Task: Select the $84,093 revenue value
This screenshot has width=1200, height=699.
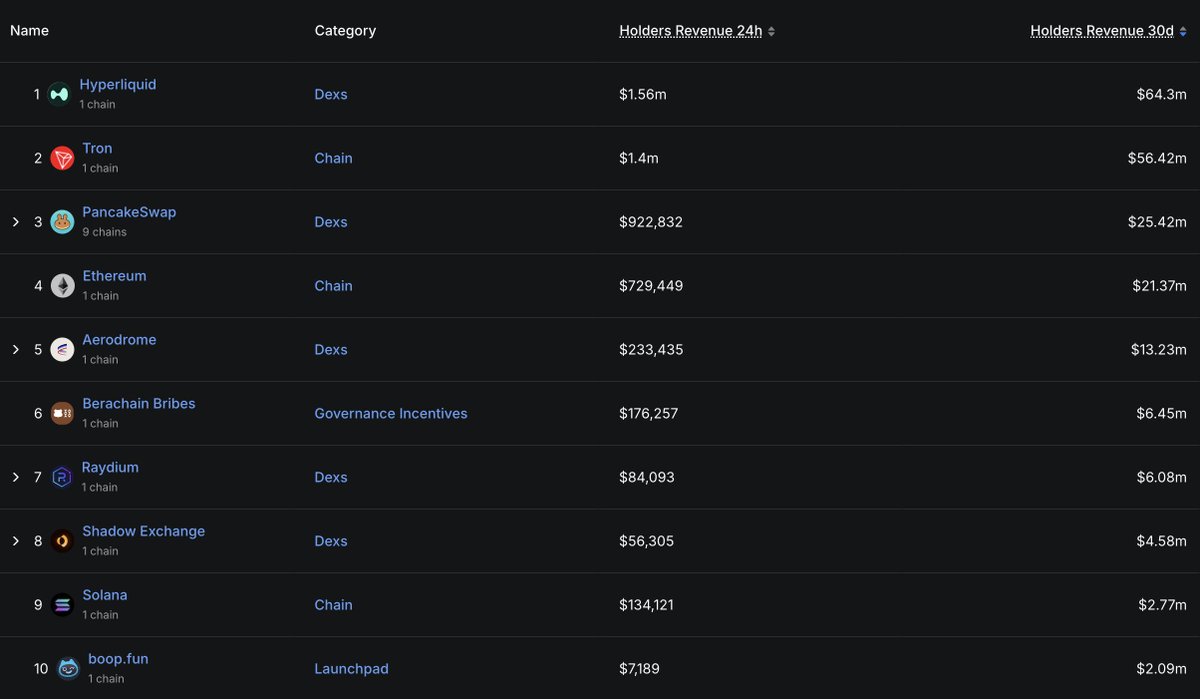Action: 647,477
